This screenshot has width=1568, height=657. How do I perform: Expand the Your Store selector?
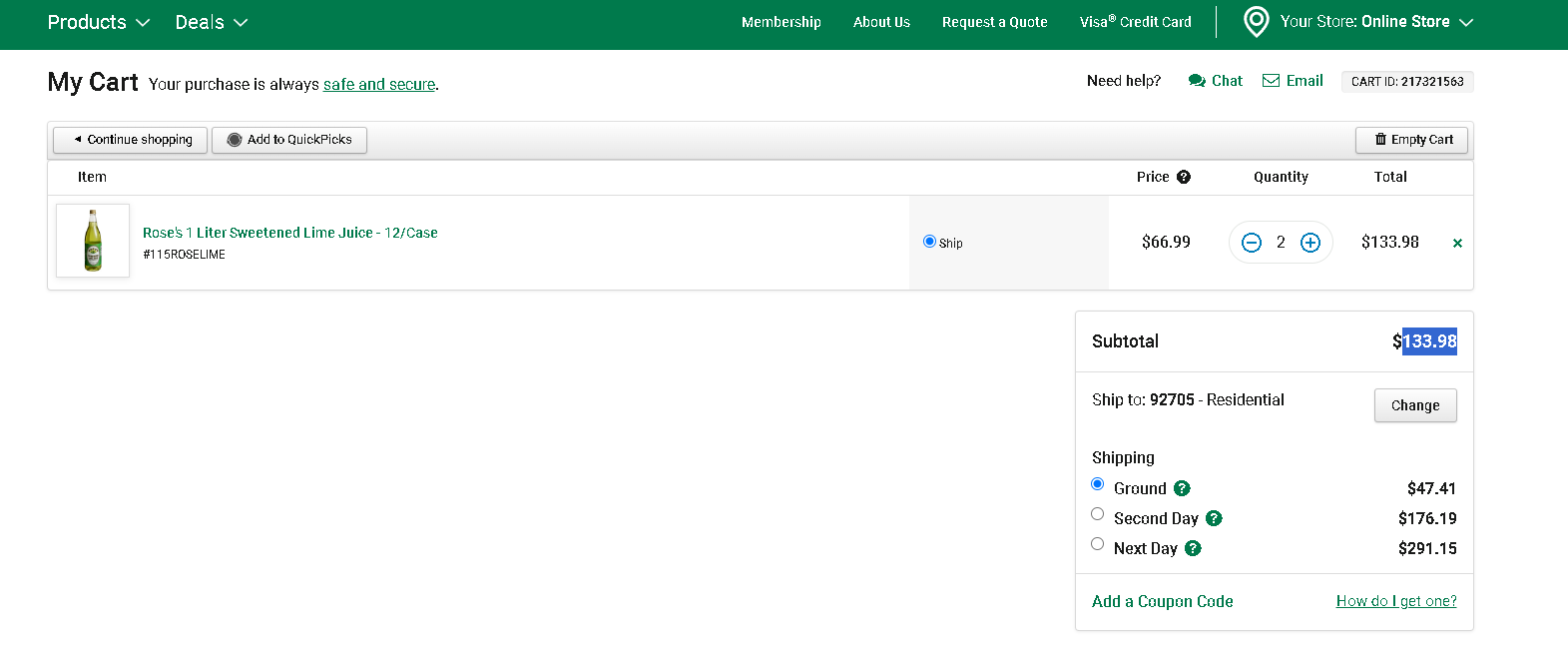[1376, 22]
